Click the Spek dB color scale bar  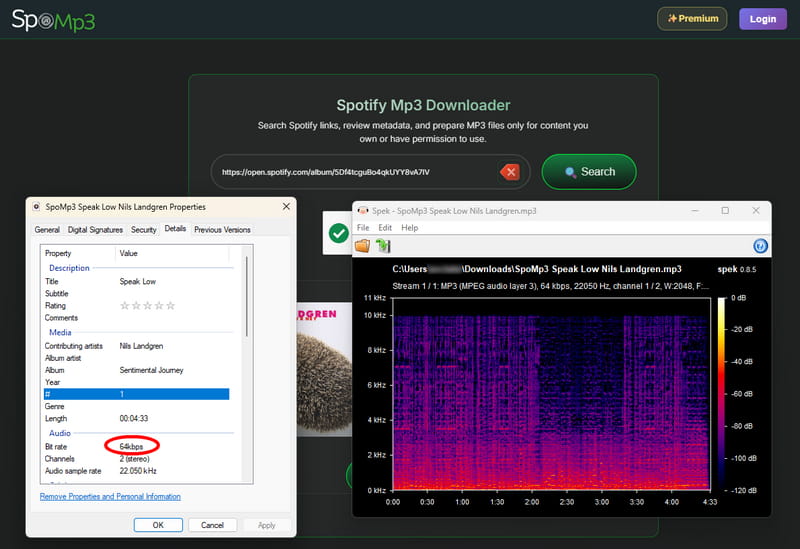coord(721,394)
